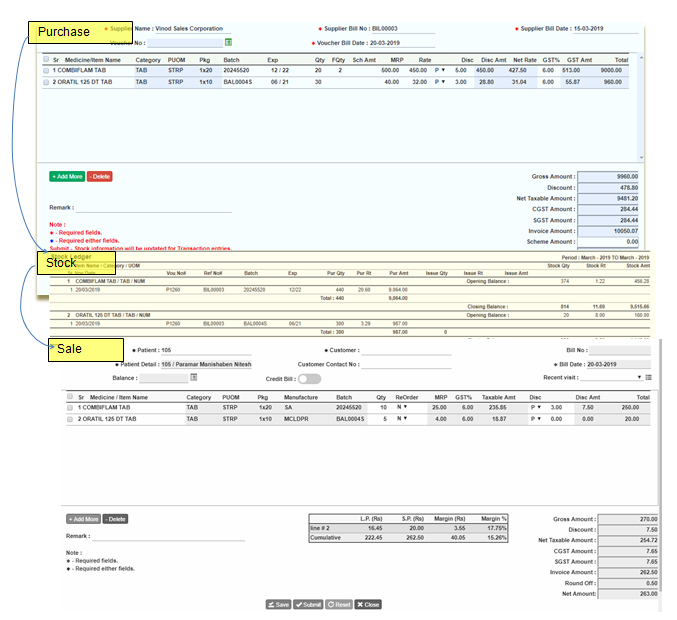Click the Sale Bill Date field
The image size is (677, 620).
coord(619,364)
